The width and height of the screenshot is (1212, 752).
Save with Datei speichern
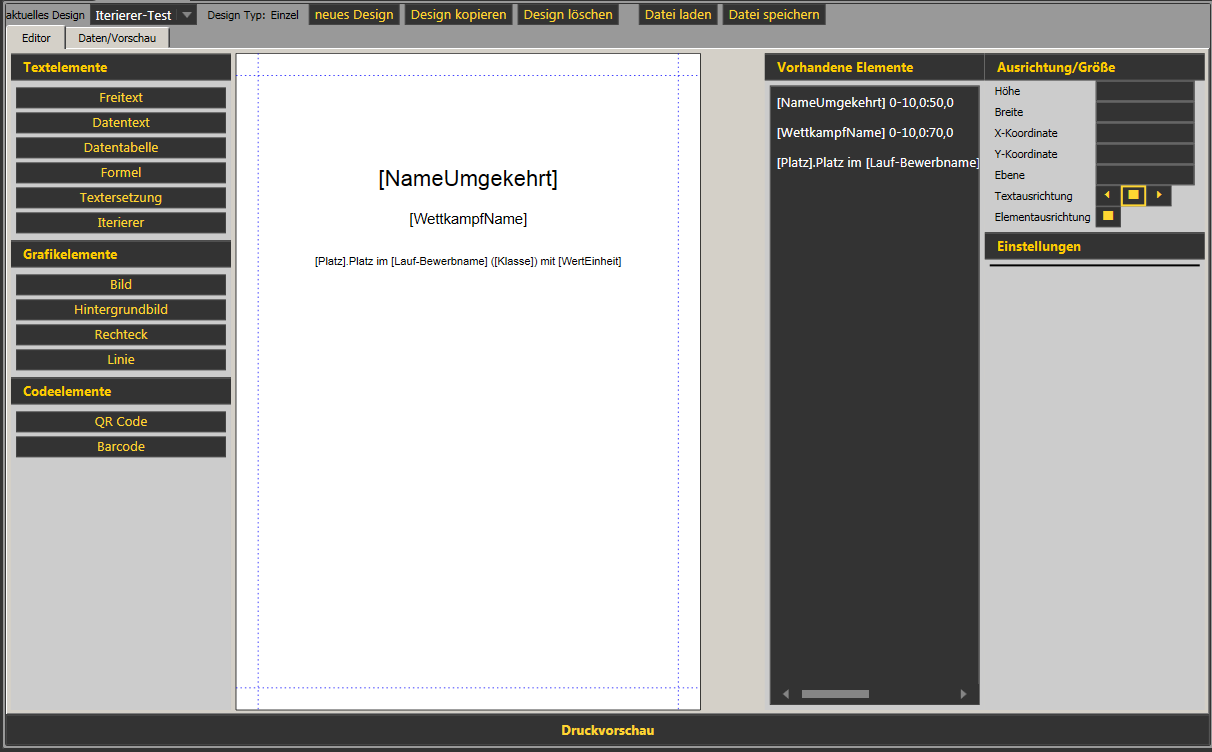pos(774,15)
